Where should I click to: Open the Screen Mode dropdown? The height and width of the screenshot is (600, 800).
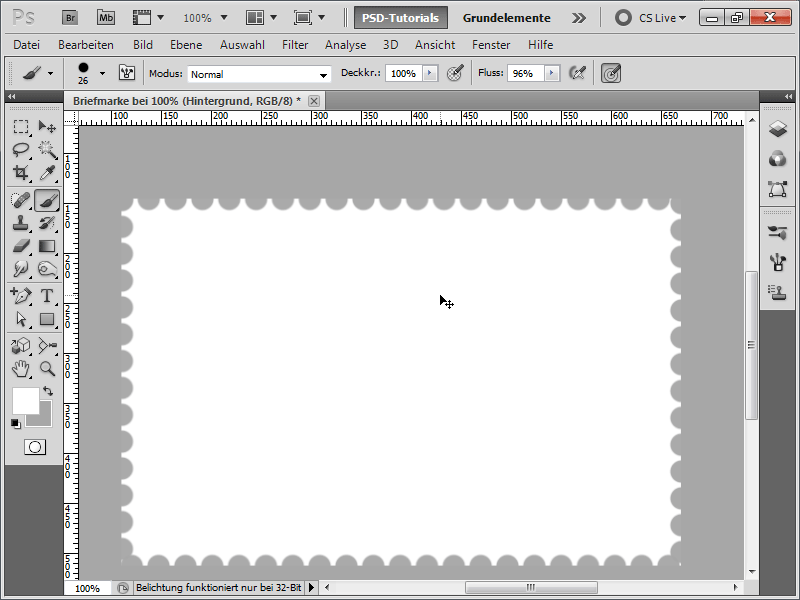[309, 18]
